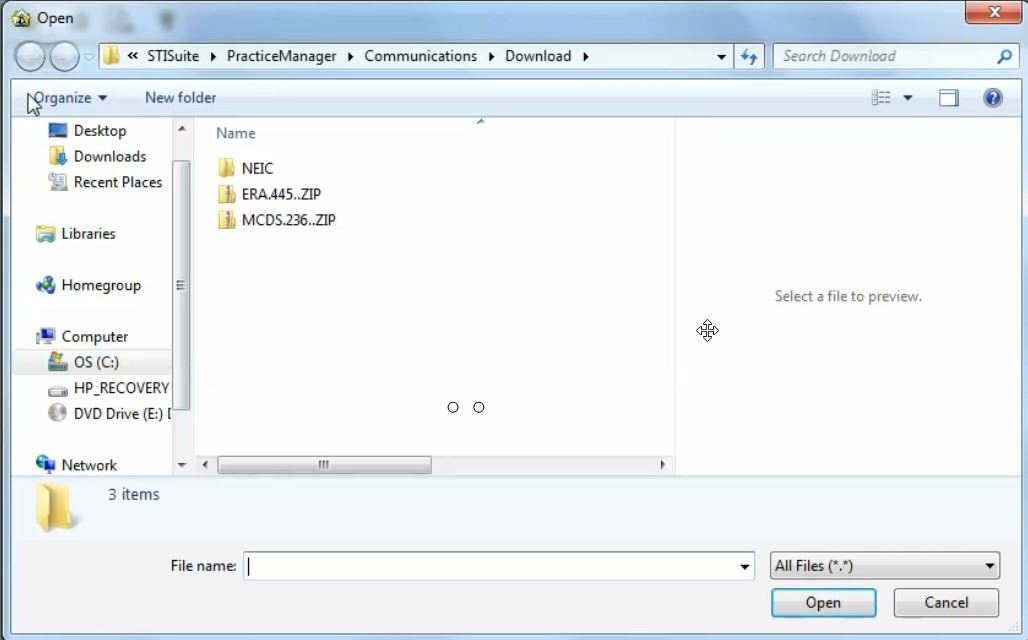
Task: Click the refresh button beside address bar
Action: (x=749, y=57)
